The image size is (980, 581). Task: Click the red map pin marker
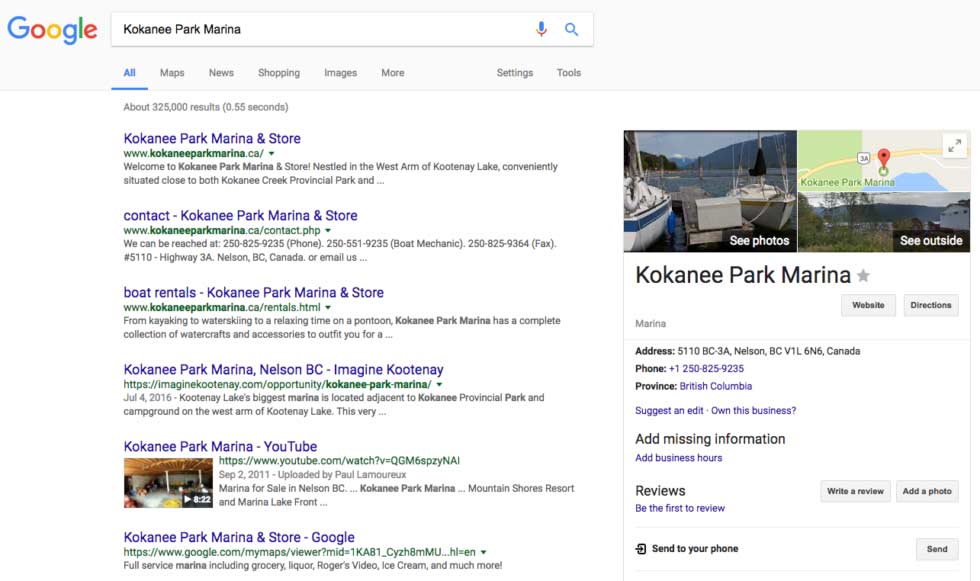[883, 159]
